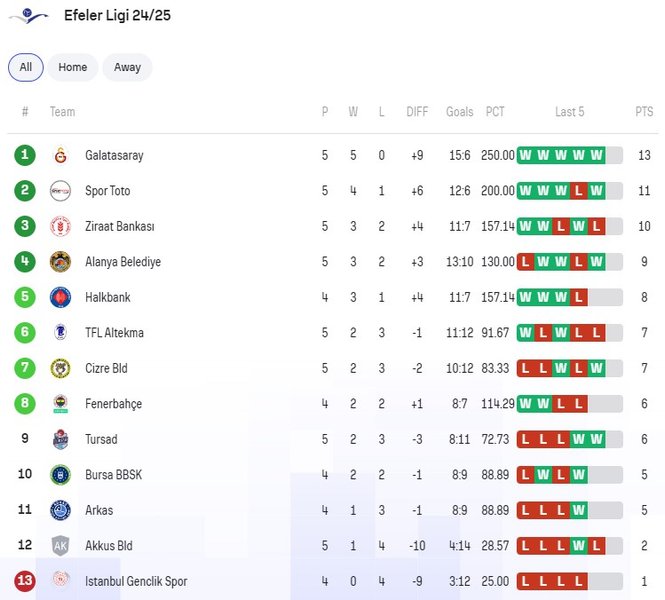Click the Last 5 column header
Image resolution: width=665 pixels, height=600 pixels.
click(569, 112)
